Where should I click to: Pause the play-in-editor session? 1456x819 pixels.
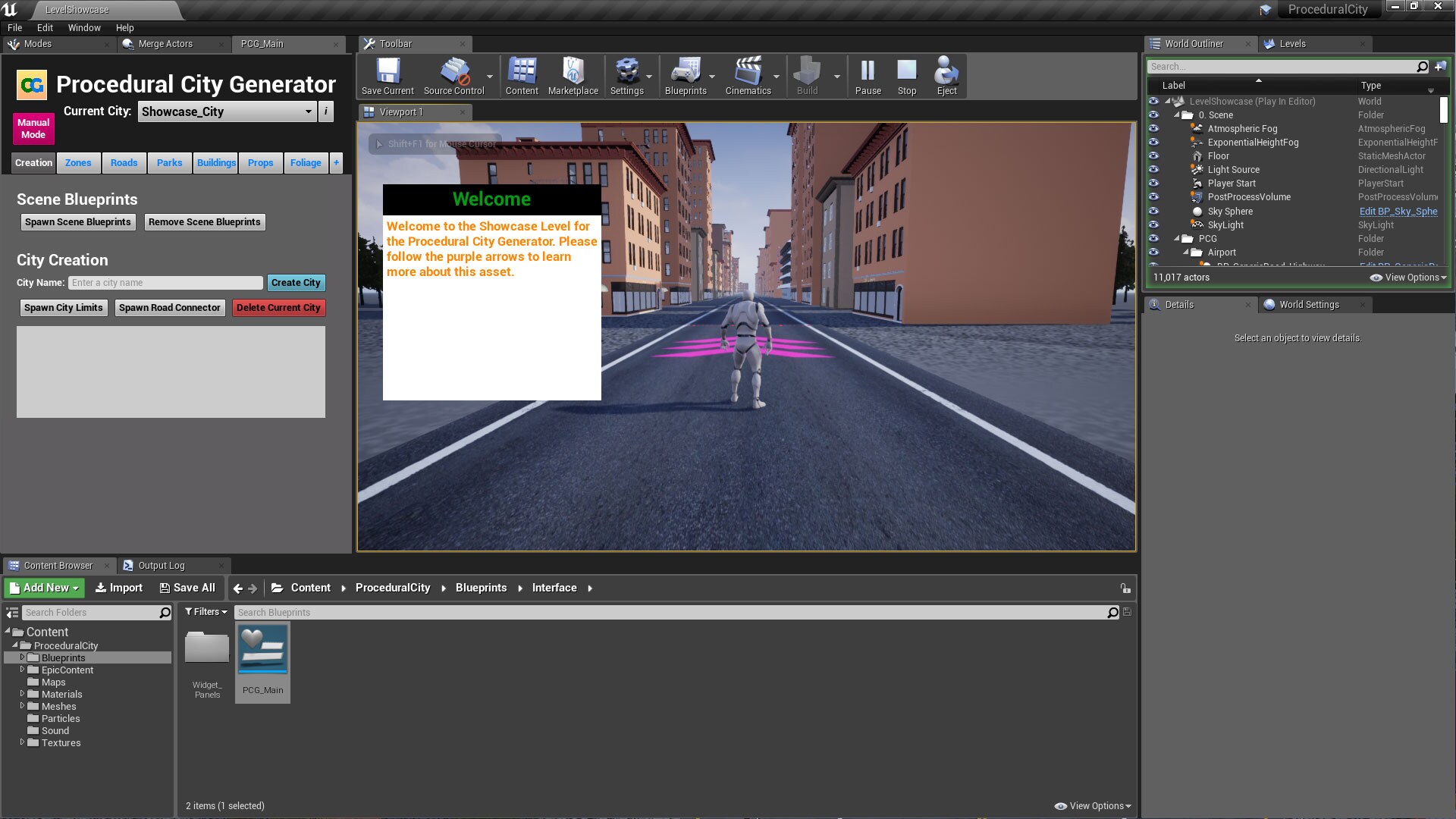pyautogui.click(x=868, y=76)
